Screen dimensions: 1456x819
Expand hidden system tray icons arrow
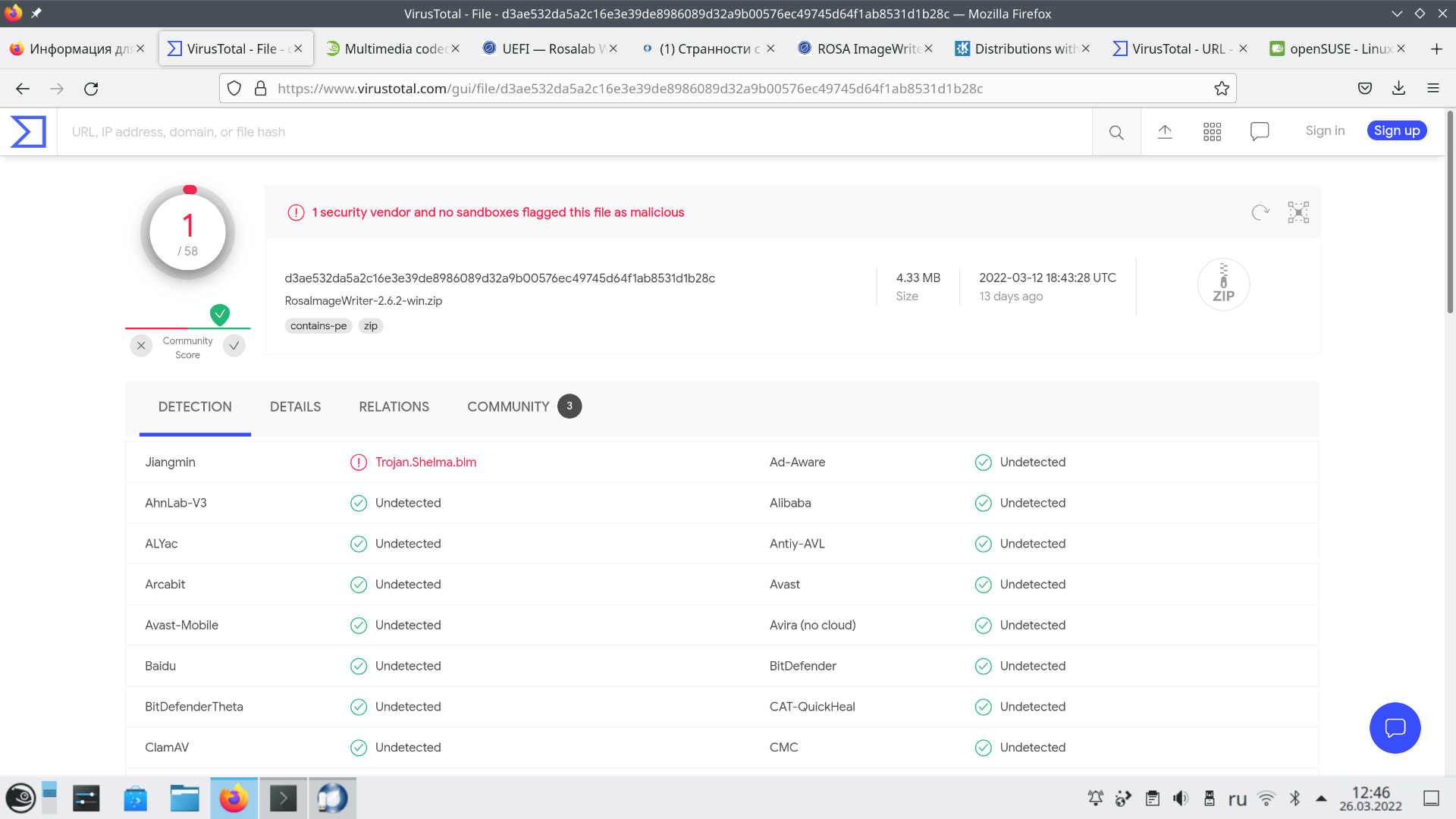coord(1321,799)
